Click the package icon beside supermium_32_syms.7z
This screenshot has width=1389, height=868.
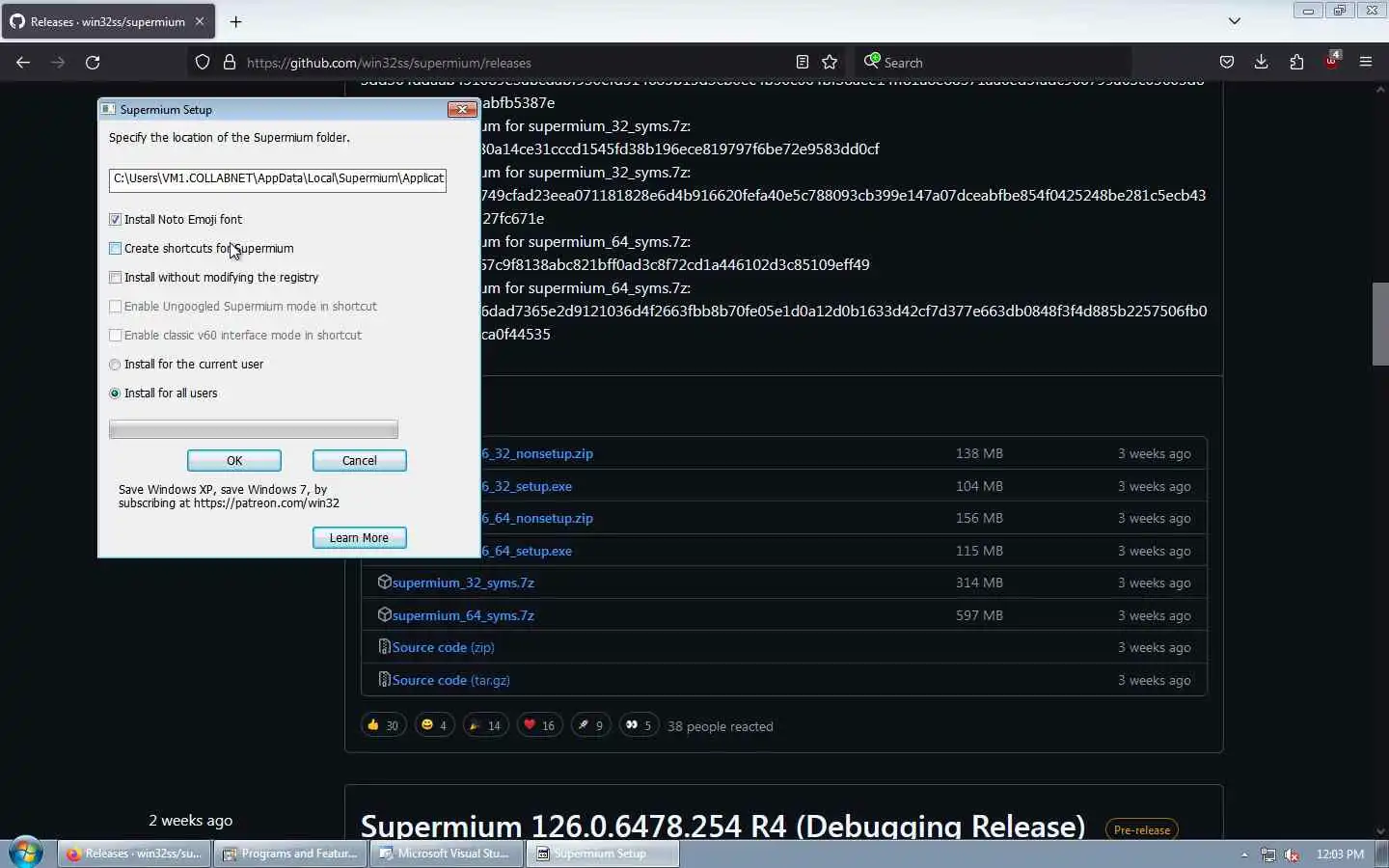click(384, 583)
